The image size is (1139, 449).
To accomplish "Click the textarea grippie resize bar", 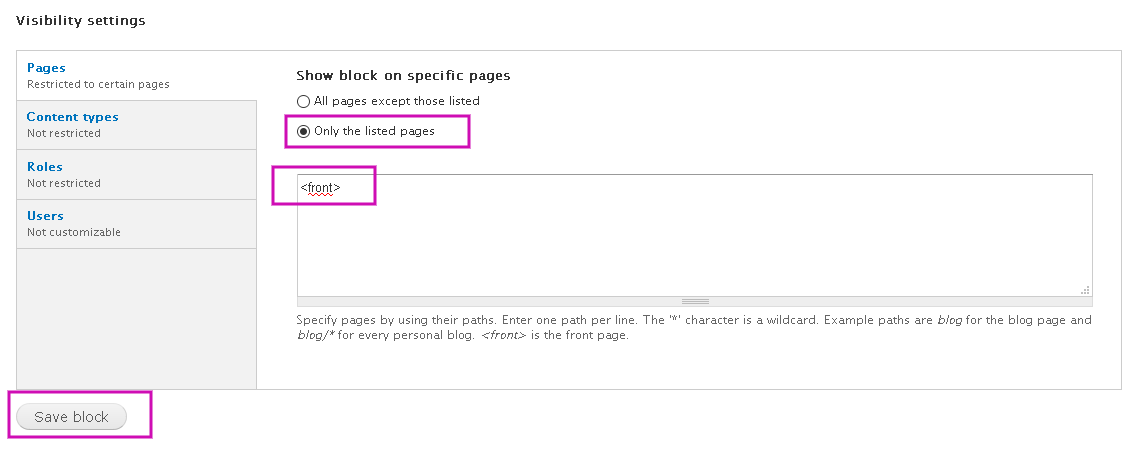I will [x=694, y=302].
